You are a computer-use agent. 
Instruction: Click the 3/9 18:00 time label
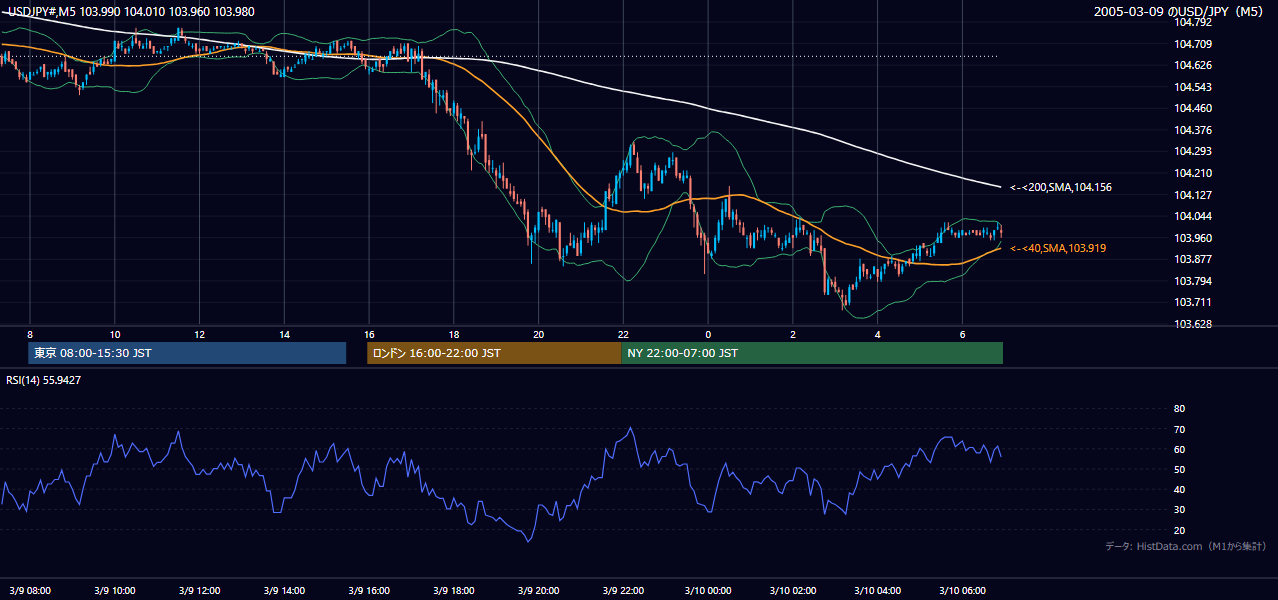coord(454,590)
